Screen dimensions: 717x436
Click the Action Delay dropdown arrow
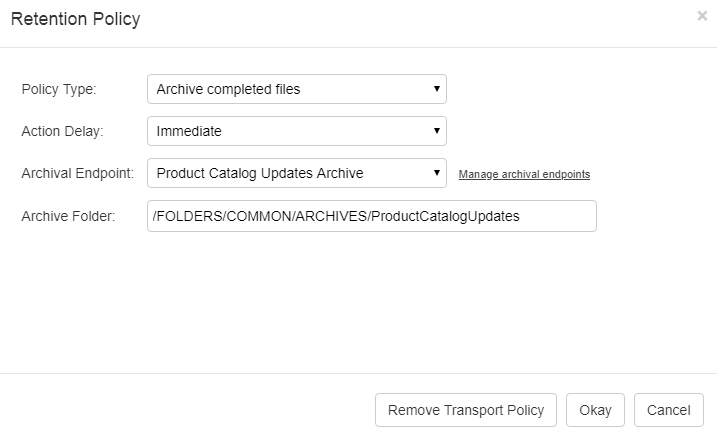tap(437, 131)
